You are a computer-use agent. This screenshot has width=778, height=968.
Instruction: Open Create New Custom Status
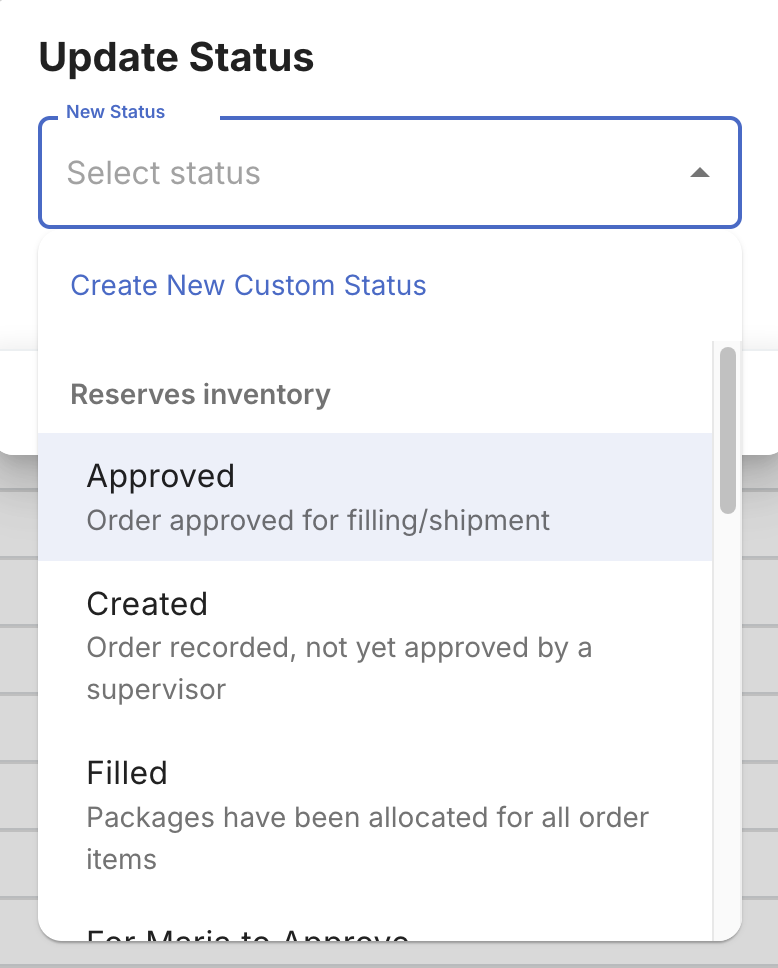(x=248, y=285)
